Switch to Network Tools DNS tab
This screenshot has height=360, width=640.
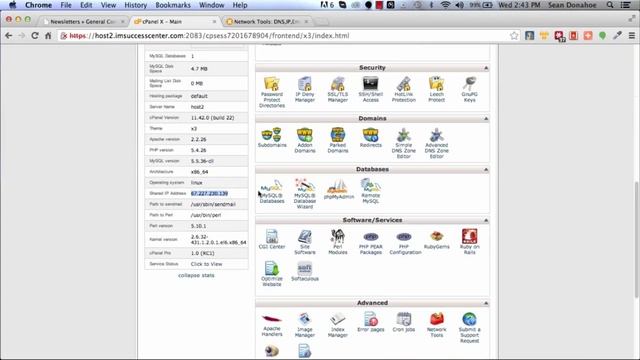click(266, 22)
